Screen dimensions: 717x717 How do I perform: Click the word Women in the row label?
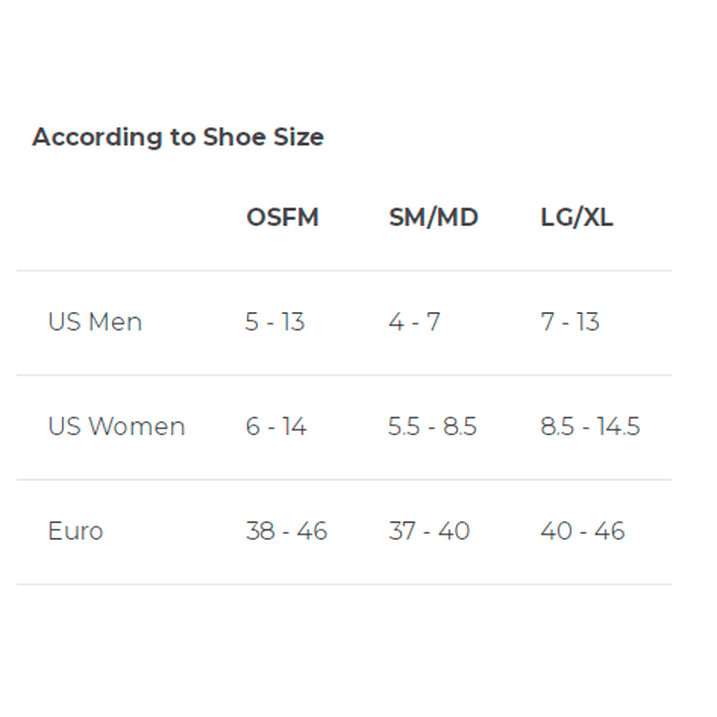[x=137, y=426]
